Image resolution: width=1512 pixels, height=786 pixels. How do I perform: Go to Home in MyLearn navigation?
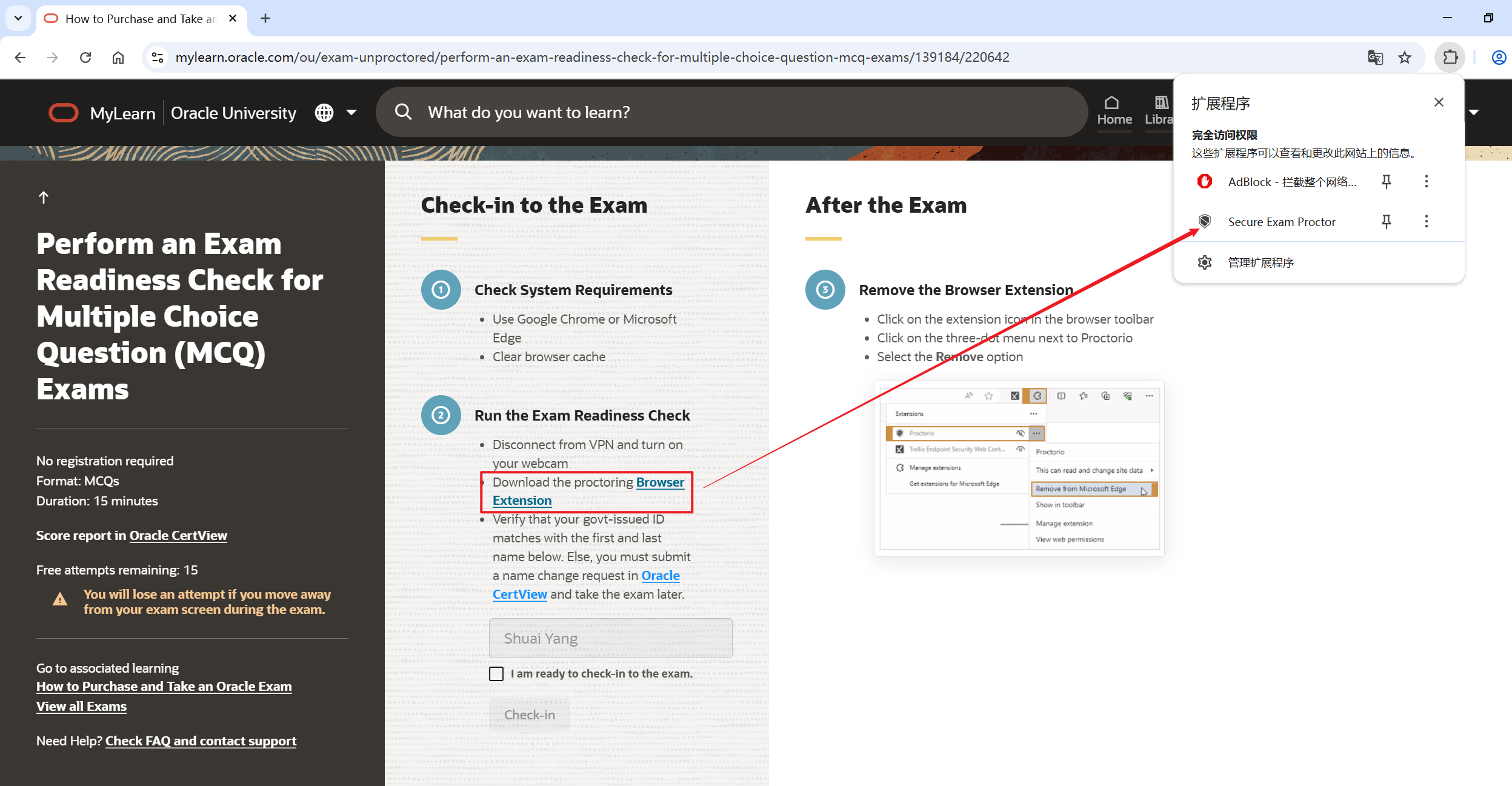[x=1114, y=111]
